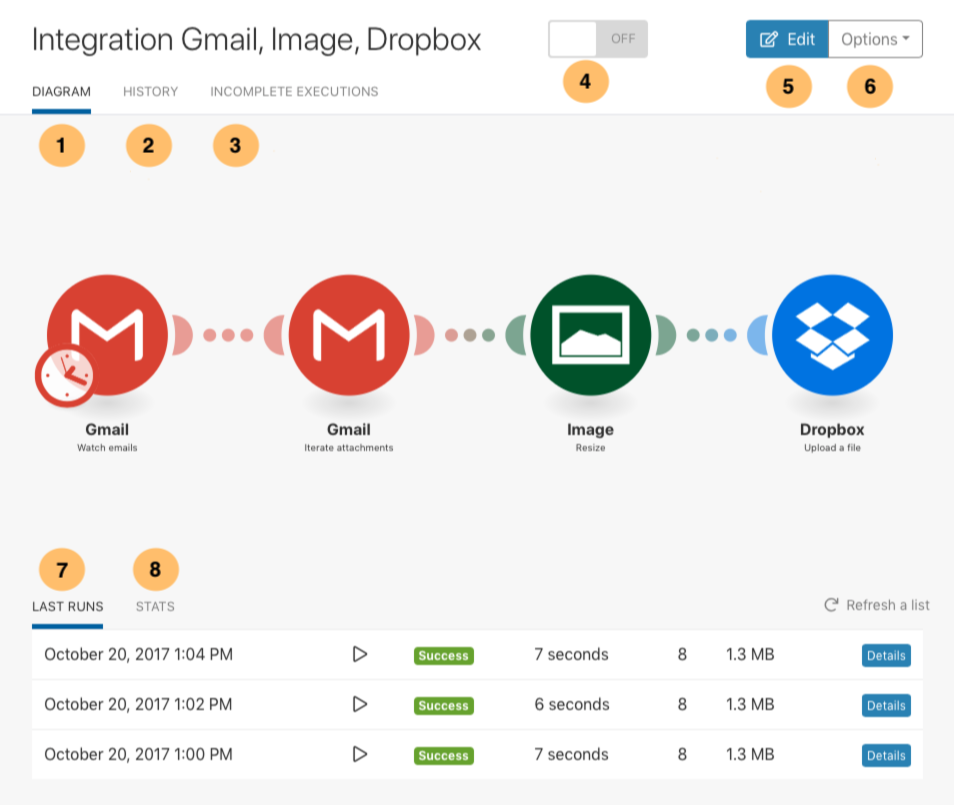Click play icon for 1:02 PM run

click(x=360, y=704)
